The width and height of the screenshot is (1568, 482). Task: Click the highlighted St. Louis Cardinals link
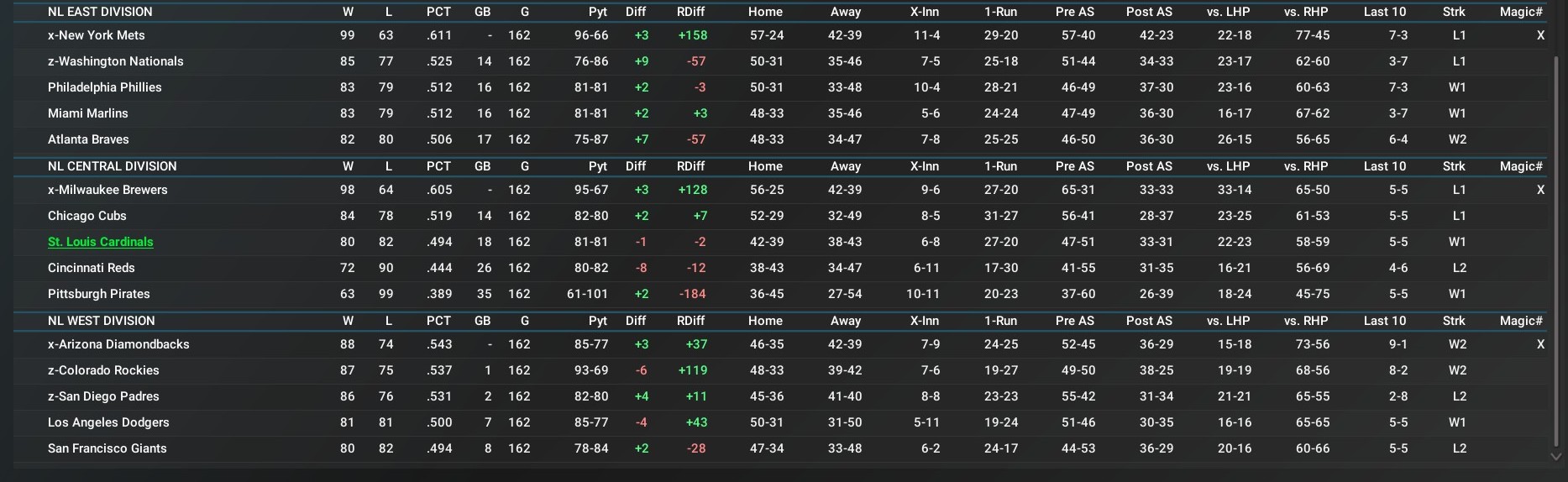100,242
